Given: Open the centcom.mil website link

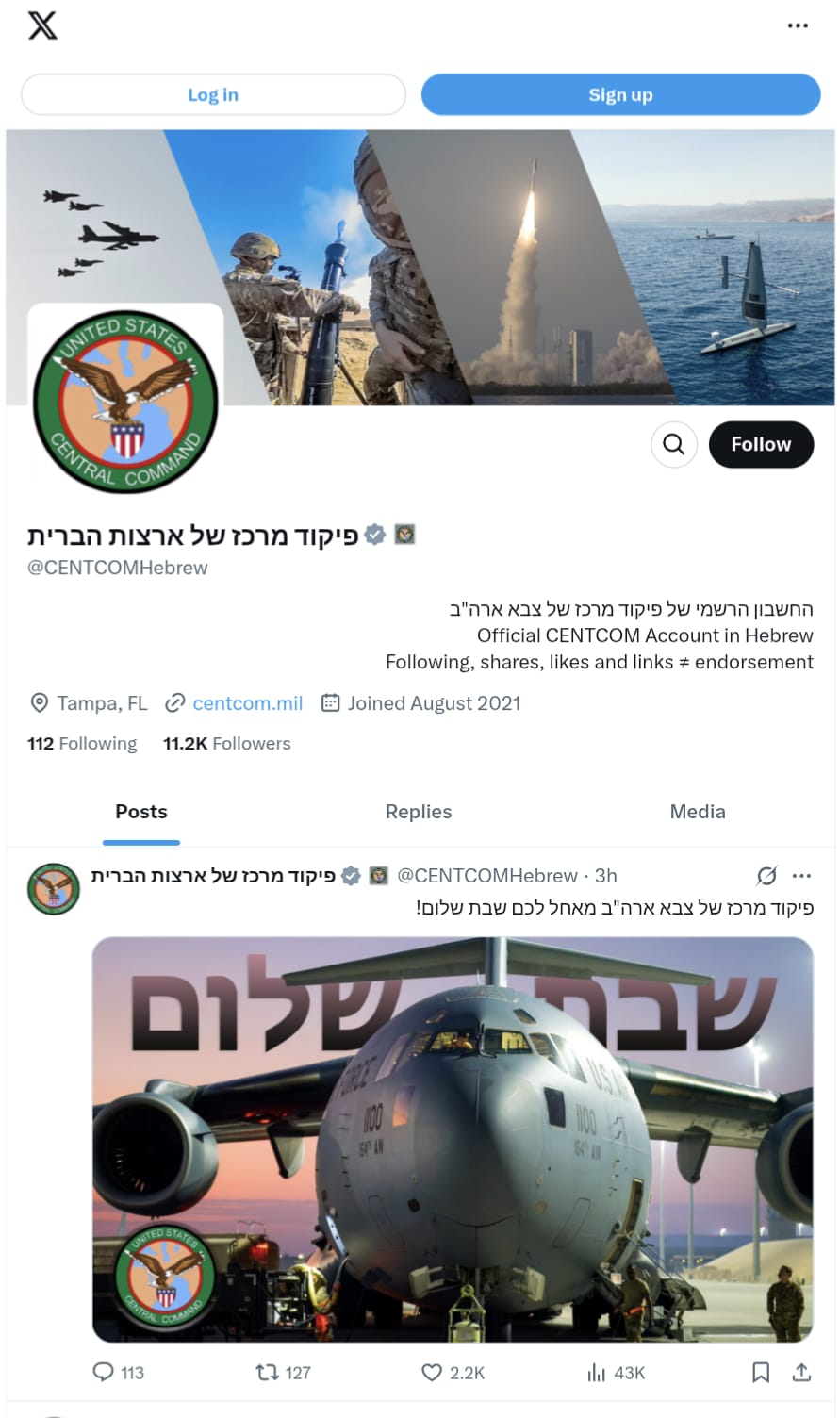Looking at the screenshot, I should click(x=247, y=703).
